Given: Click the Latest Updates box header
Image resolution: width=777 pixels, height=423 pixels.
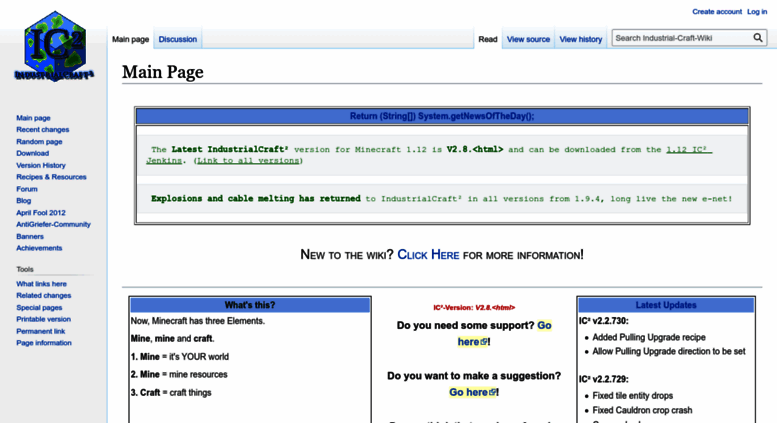Looking at the screenshot, I should [666, 305].
